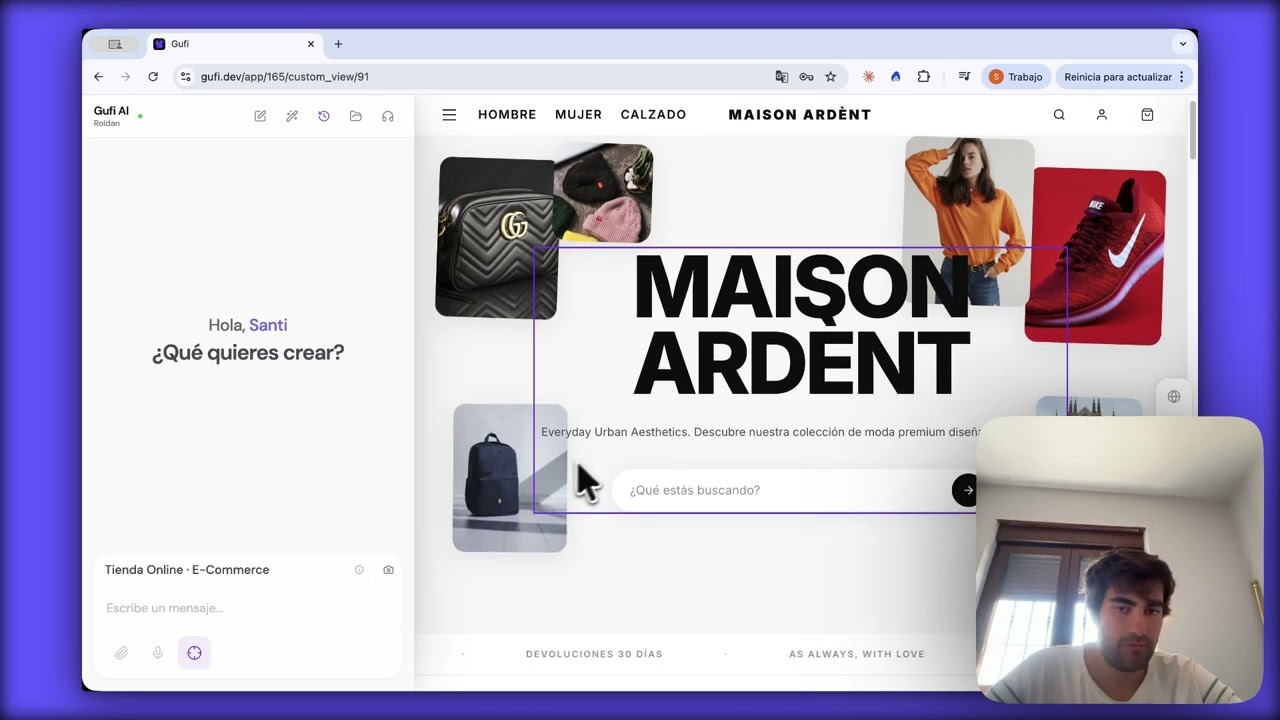
Task: Open the Chrome three-dot menu
Action: 1181,77
